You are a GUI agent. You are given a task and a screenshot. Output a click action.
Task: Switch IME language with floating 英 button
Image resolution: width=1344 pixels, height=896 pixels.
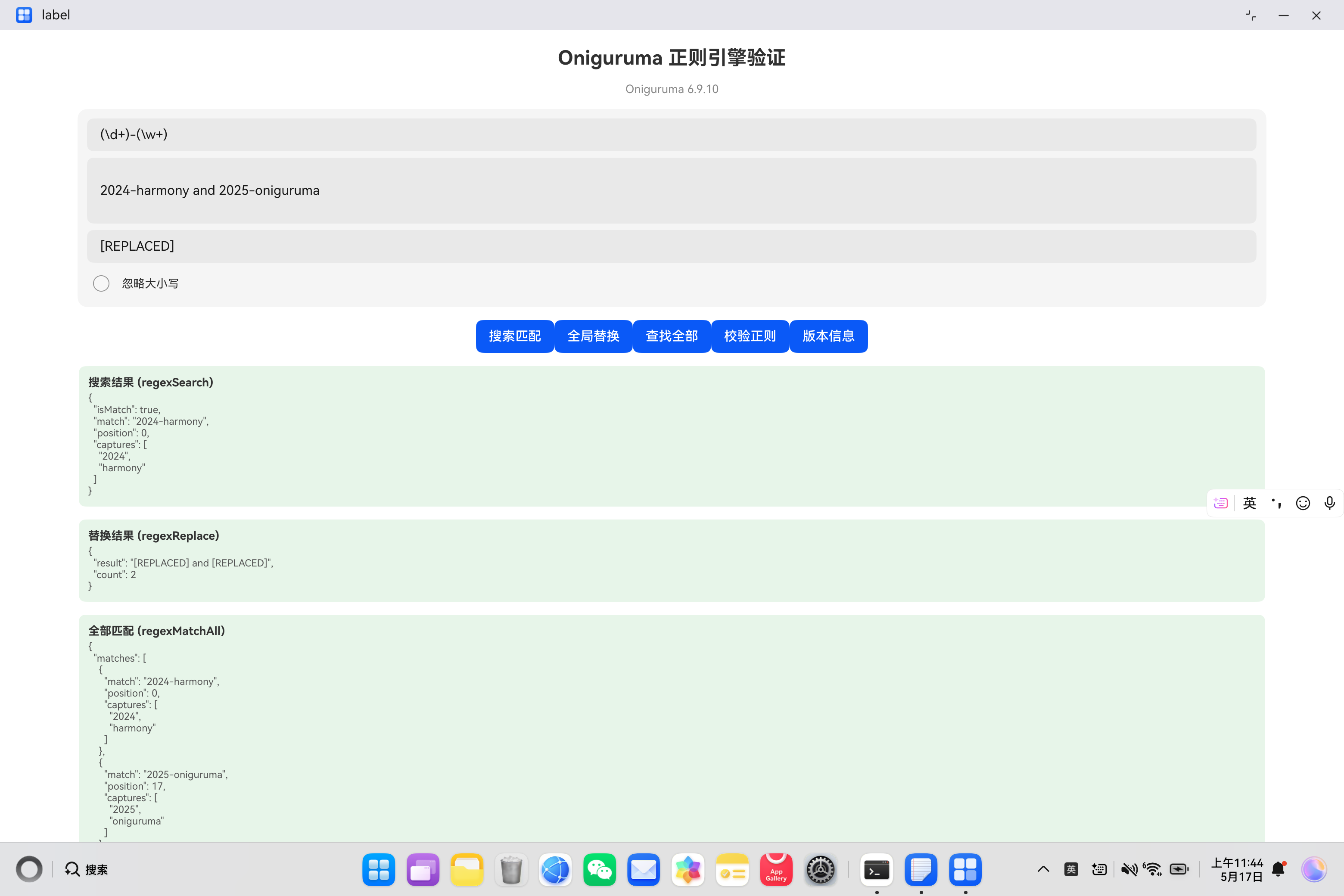click(x=1249, y=503)
